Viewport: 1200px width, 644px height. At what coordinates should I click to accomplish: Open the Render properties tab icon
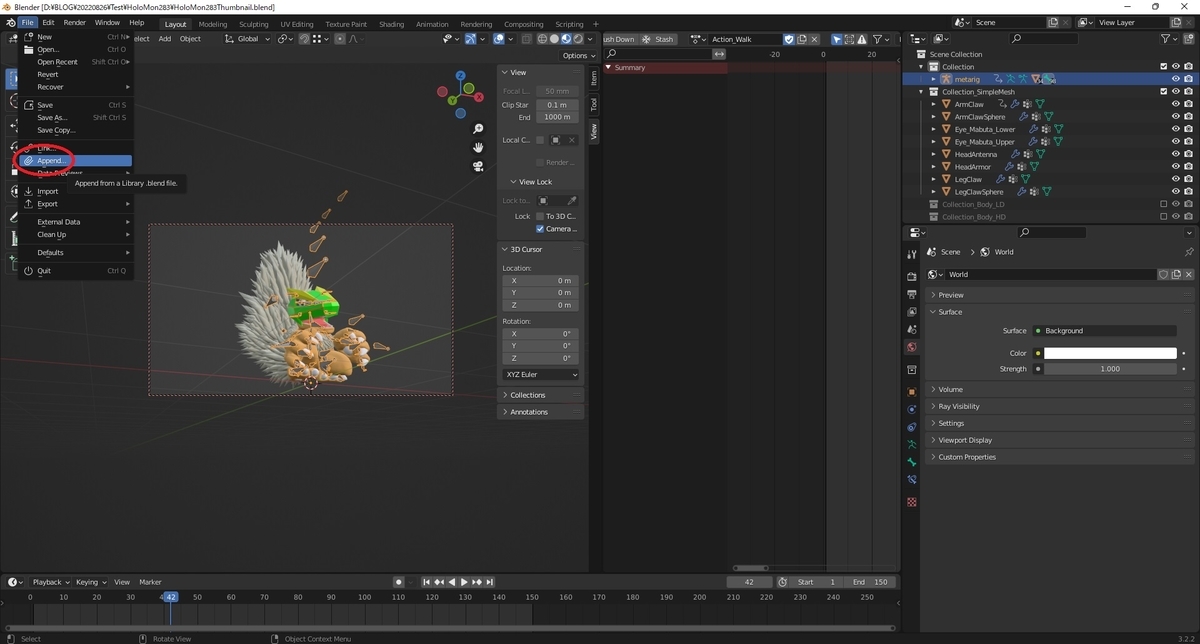(x=911, y=276)
